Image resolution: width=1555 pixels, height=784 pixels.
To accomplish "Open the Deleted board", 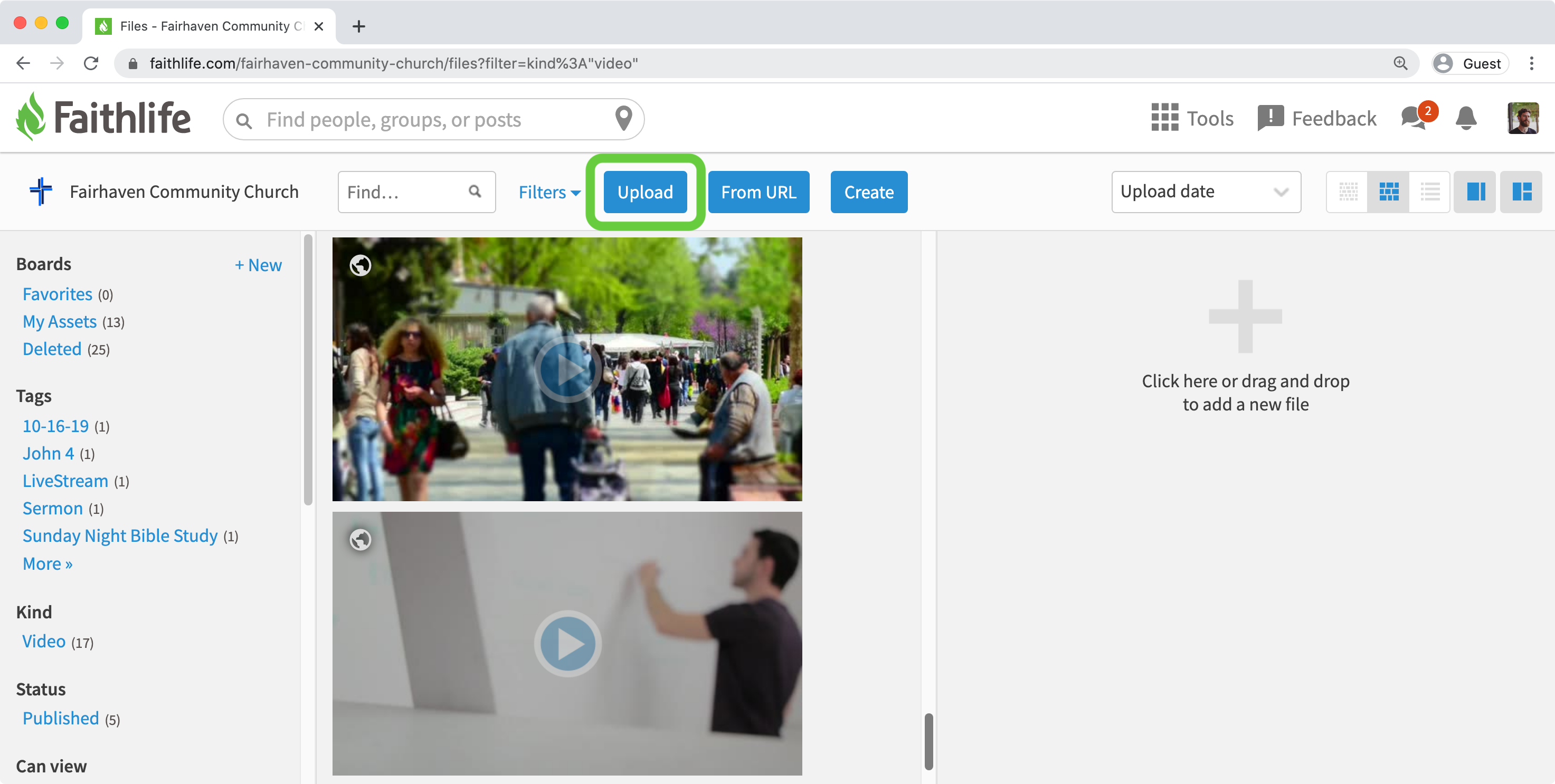I will tap(52, 349).
